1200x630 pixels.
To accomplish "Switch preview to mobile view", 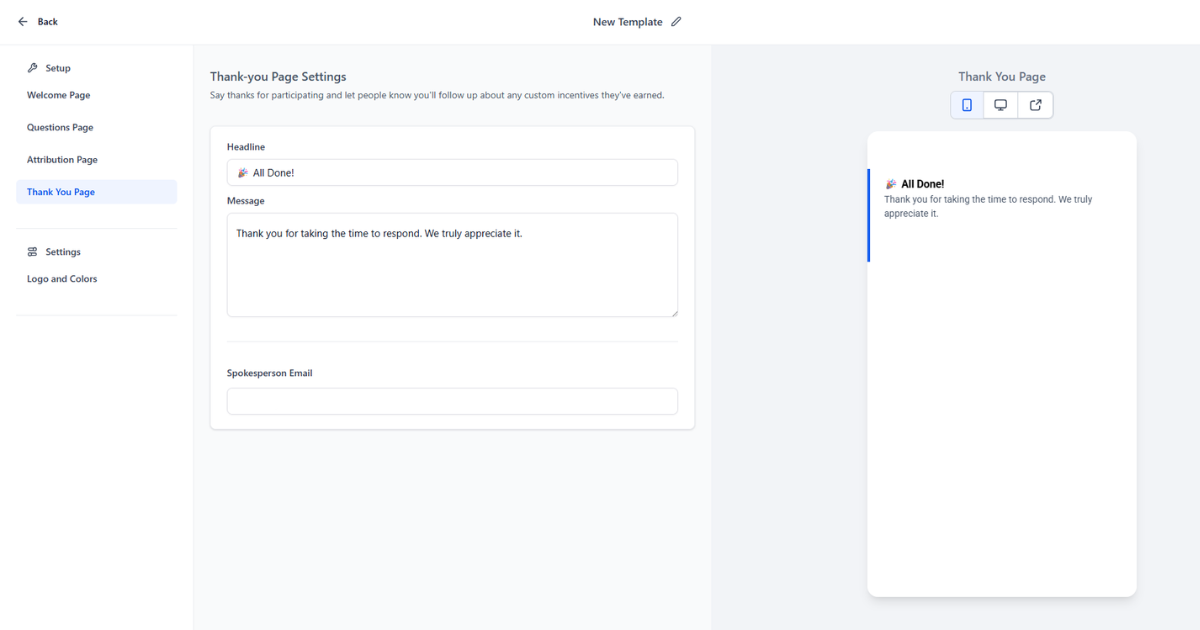I will coord(967,105).
